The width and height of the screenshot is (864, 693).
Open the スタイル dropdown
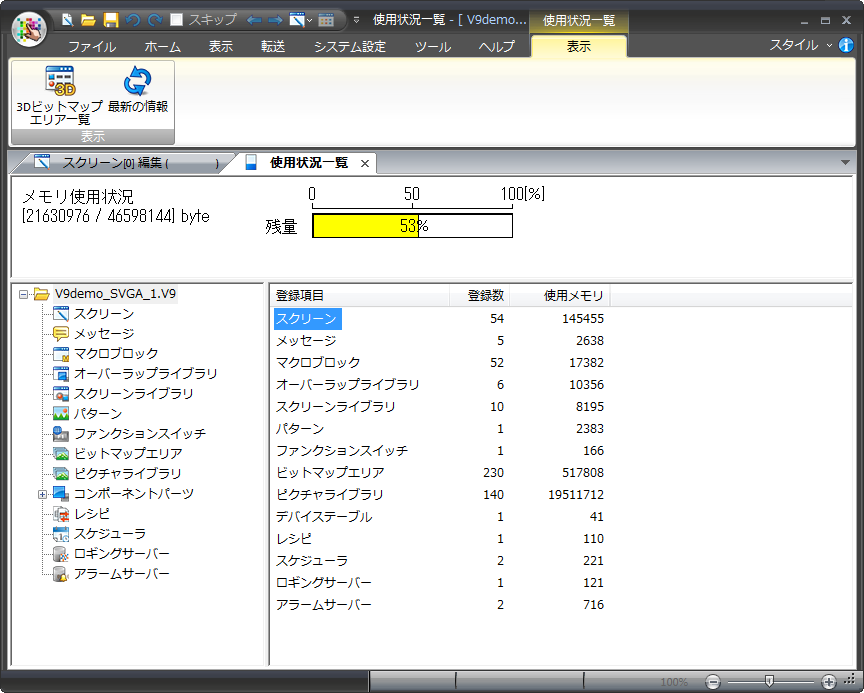coord(800,45)
